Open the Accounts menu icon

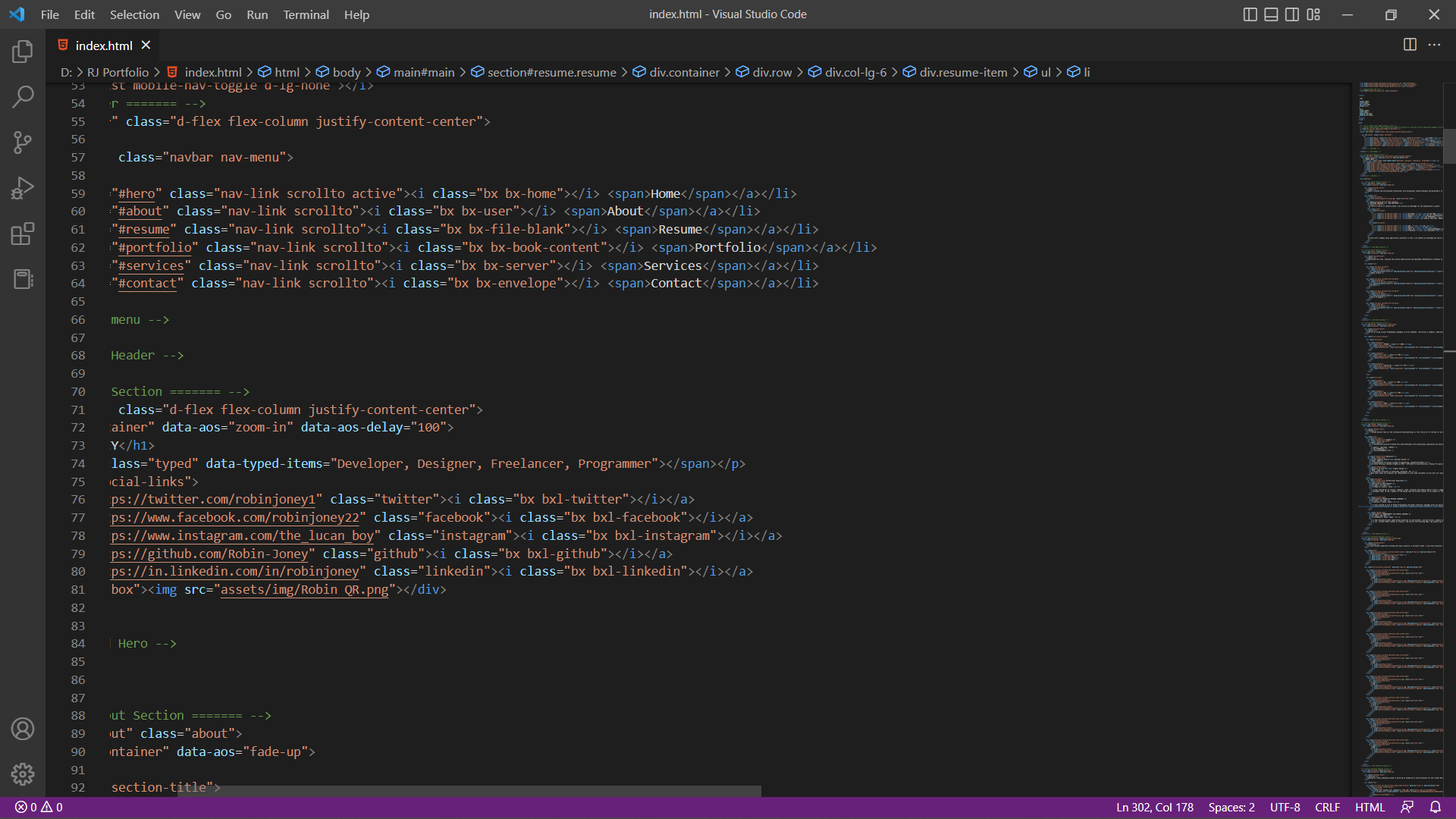click(x=23, y=729)
